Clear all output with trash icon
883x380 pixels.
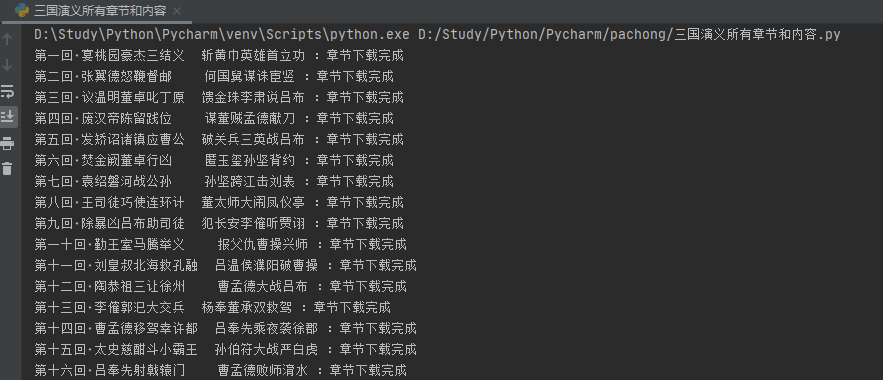(x=7, y=168)
